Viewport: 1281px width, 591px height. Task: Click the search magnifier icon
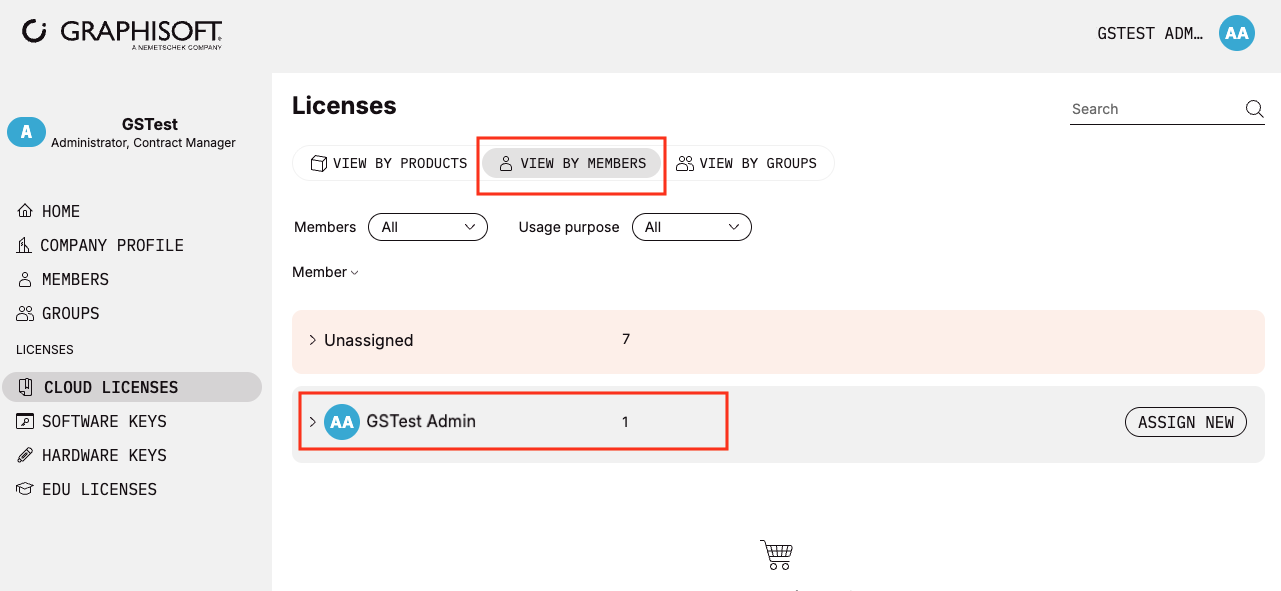[x=1254, y=109]
